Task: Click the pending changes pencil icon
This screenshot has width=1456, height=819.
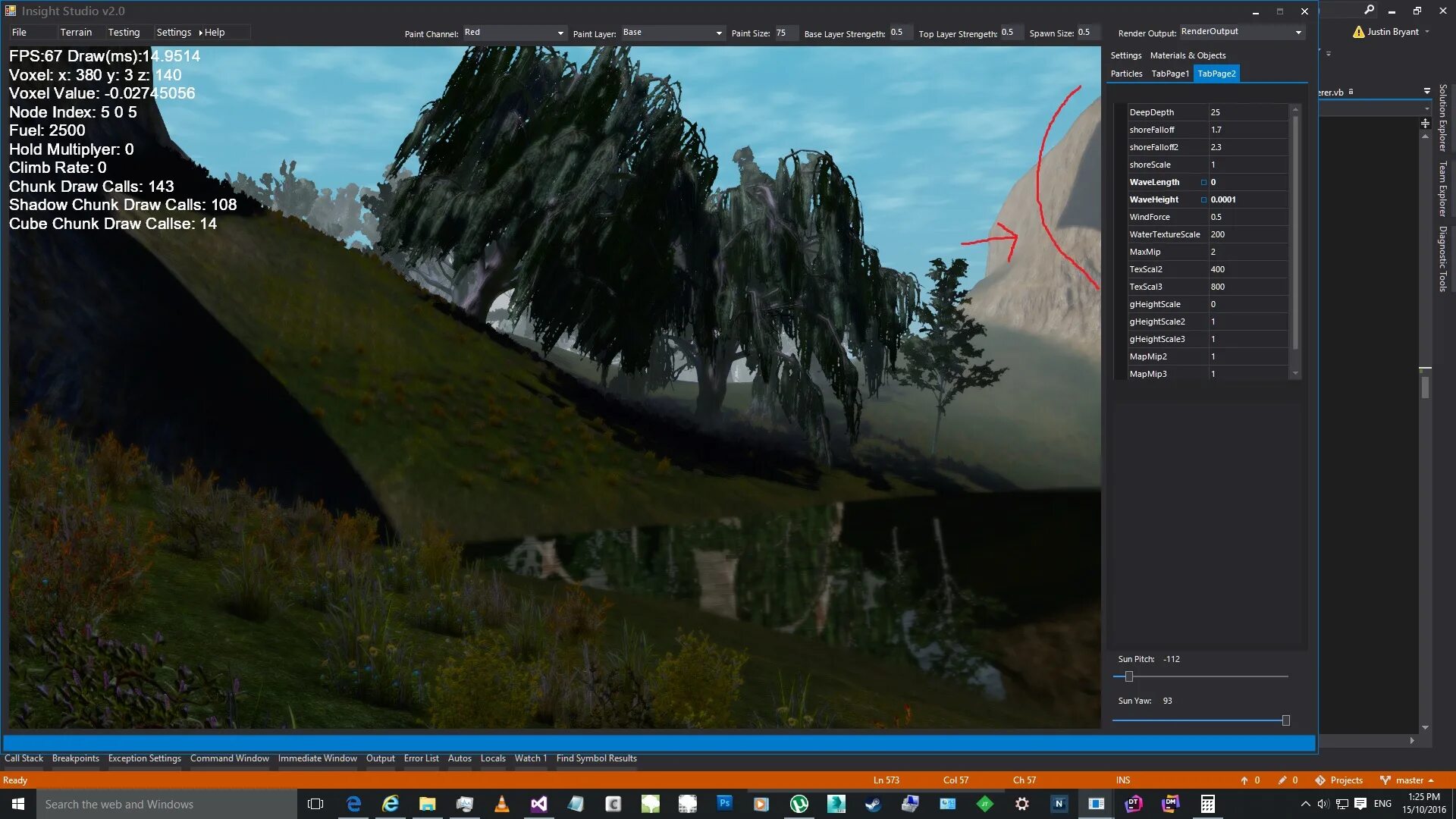Action: 1282,780
